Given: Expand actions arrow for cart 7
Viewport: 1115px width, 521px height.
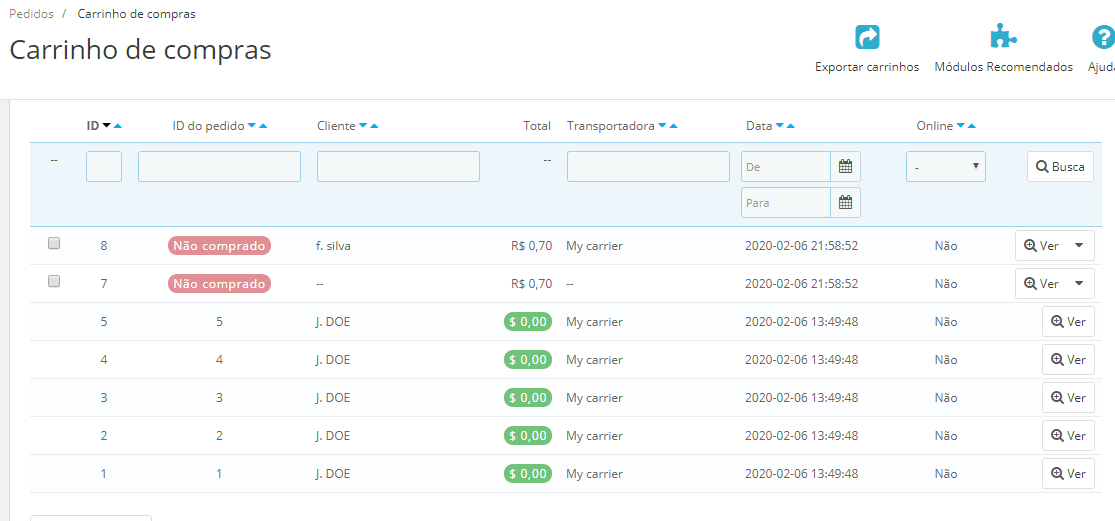Looking at the screenshot, I should tap(1079, 283).
